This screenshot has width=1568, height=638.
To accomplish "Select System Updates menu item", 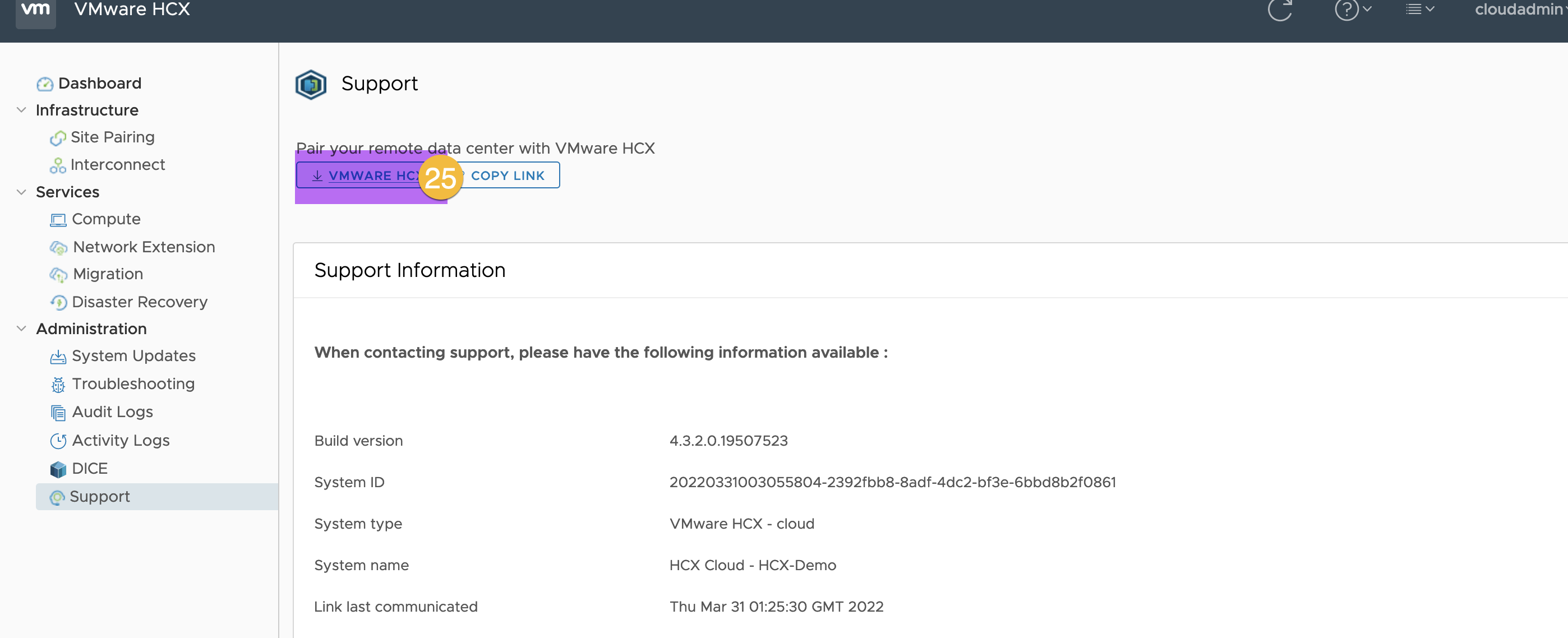I will coord(132,356).
